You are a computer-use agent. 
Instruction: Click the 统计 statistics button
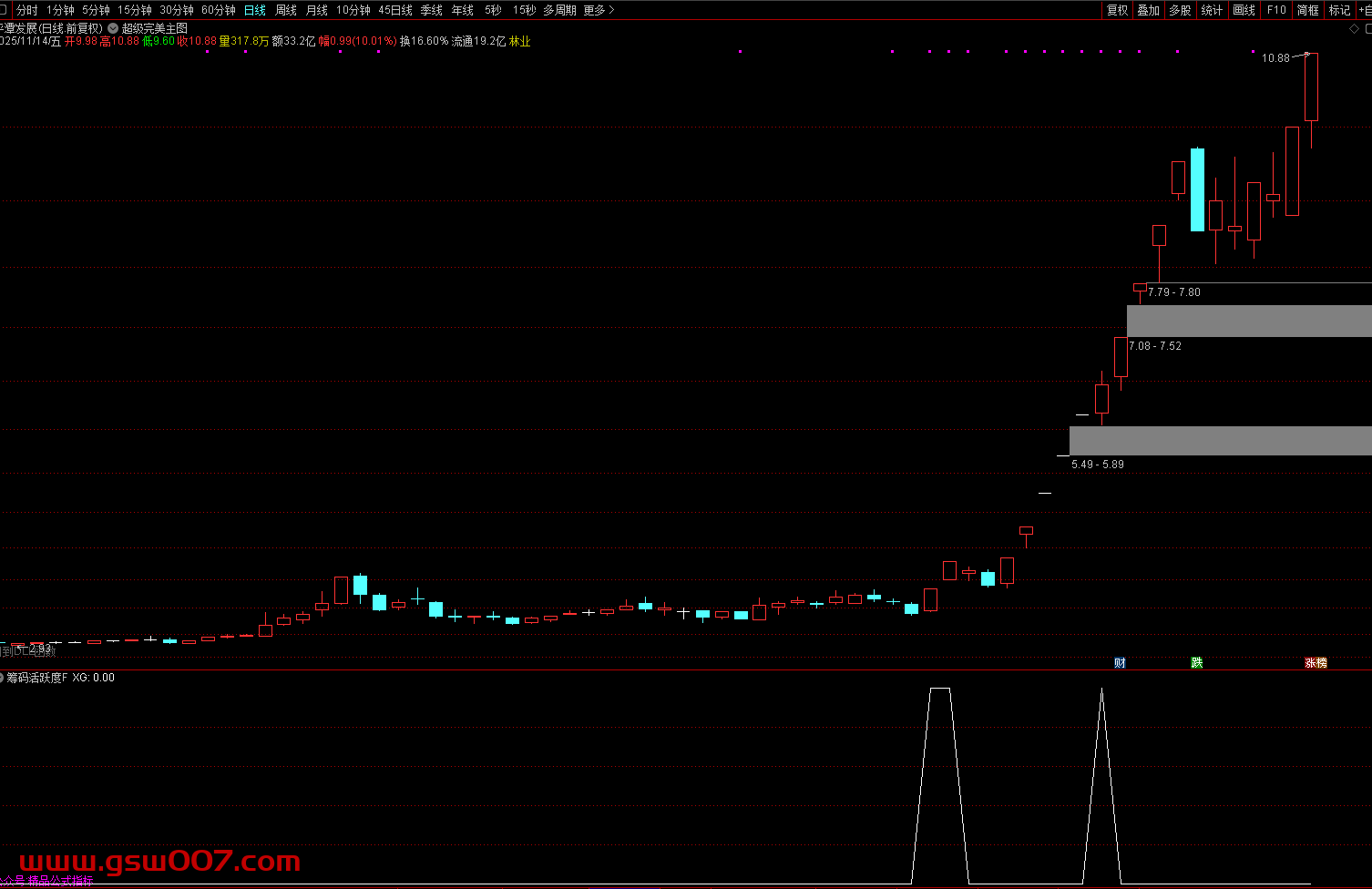click(1212, 10)
